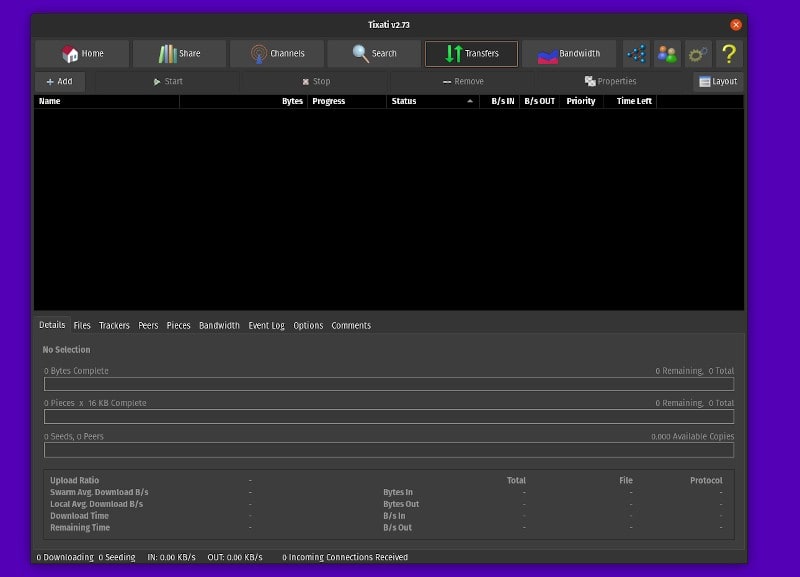
Task: Show the Pieces tab
Action: pyautogui.click(x=179, y=325)
